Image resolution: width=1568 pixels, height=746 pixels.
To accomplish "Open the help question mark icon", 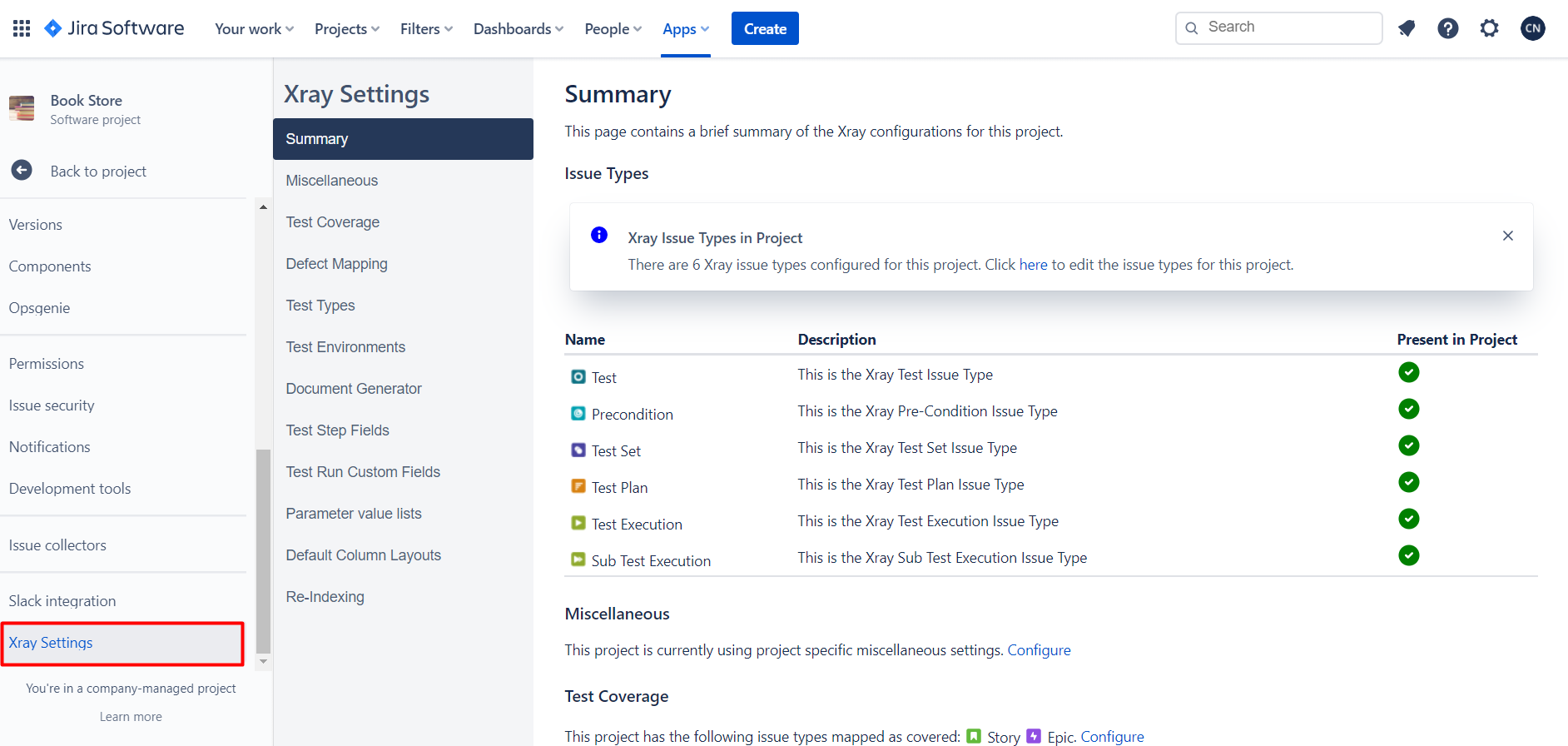I will pyautogui.click(x=1448, y=28).
